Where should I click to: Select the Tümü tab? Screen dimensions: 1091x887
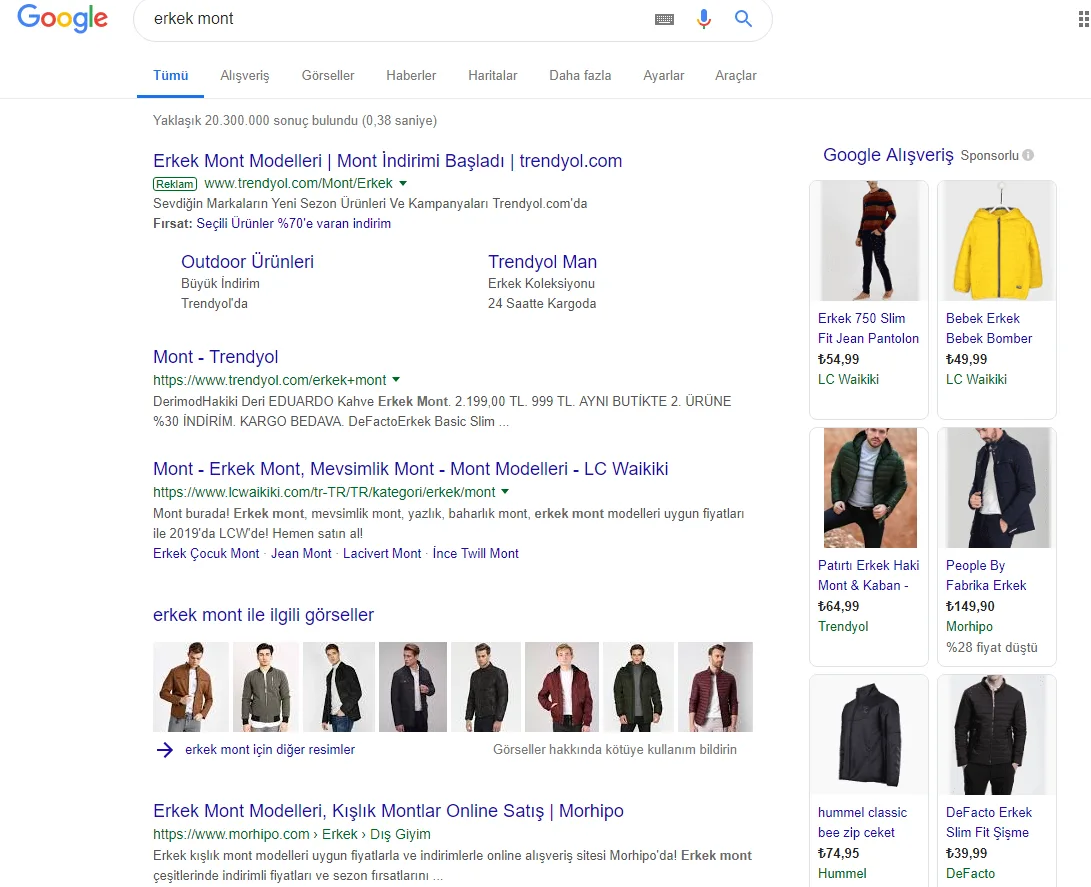tap(170, 75)
